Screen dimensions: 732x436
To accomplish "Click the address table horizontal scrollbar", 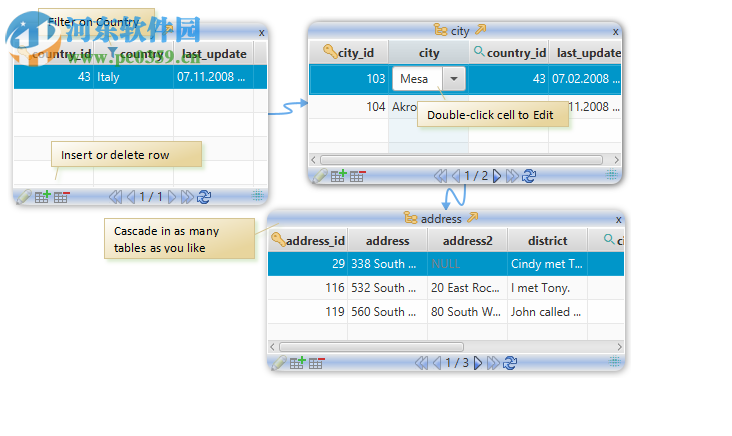I will (371, 347).
